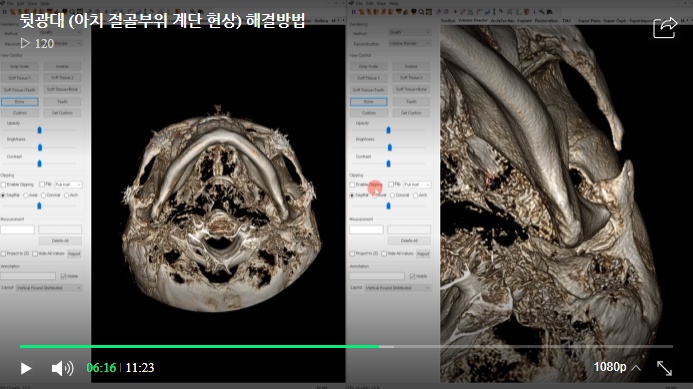Open the Full Half dropdown in right window
This screenshot has height=389, width=693.
pos(417,184)
